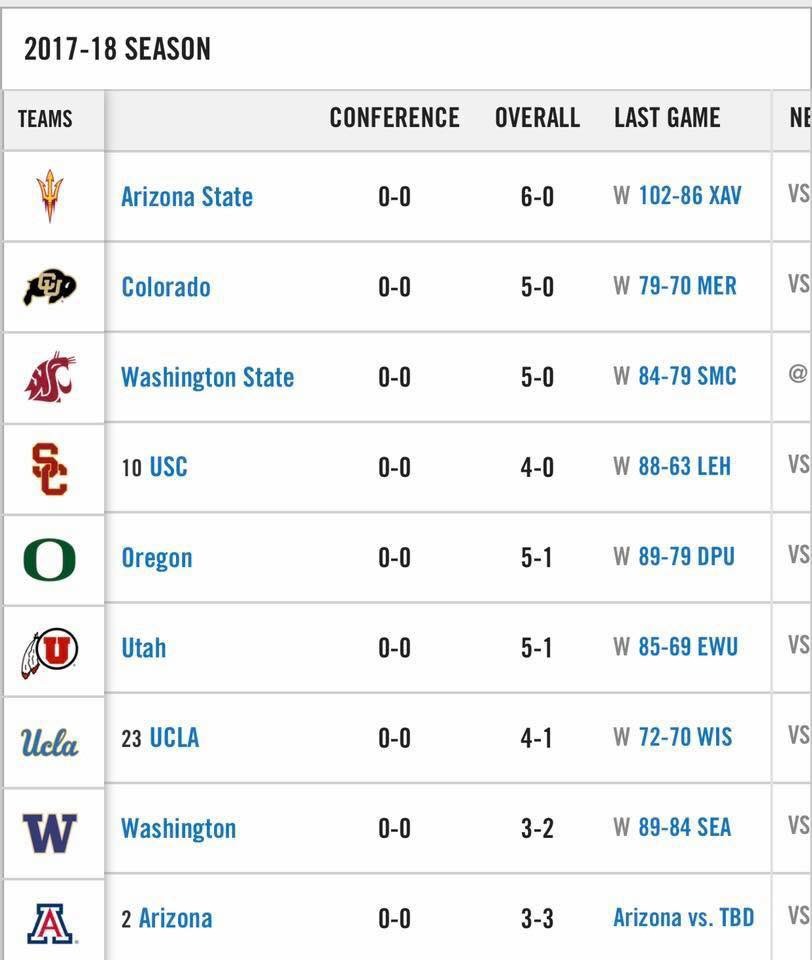Click the Teams column header
The width and height of the screenshot is (812, 960).
pyautogui.click(x=45, y=119)
